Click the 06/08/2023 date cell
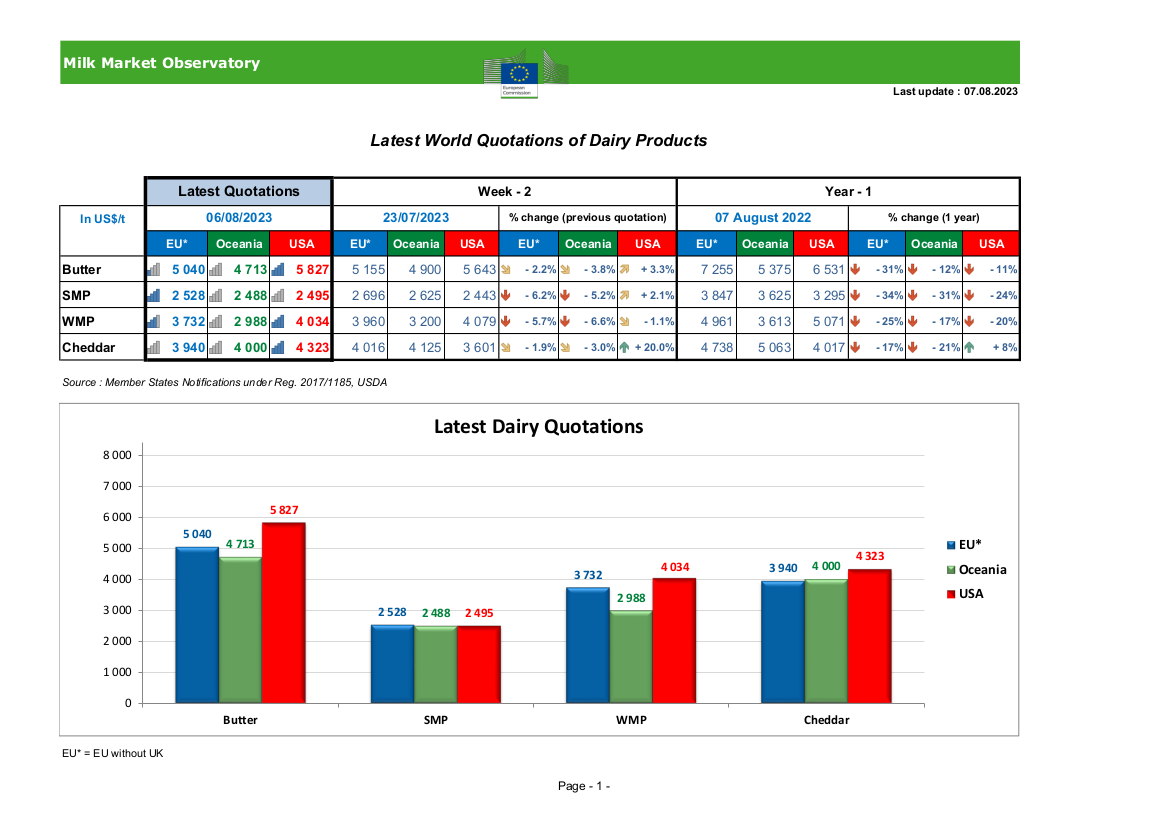The image size is (1169, 826). tap(239, 218)
